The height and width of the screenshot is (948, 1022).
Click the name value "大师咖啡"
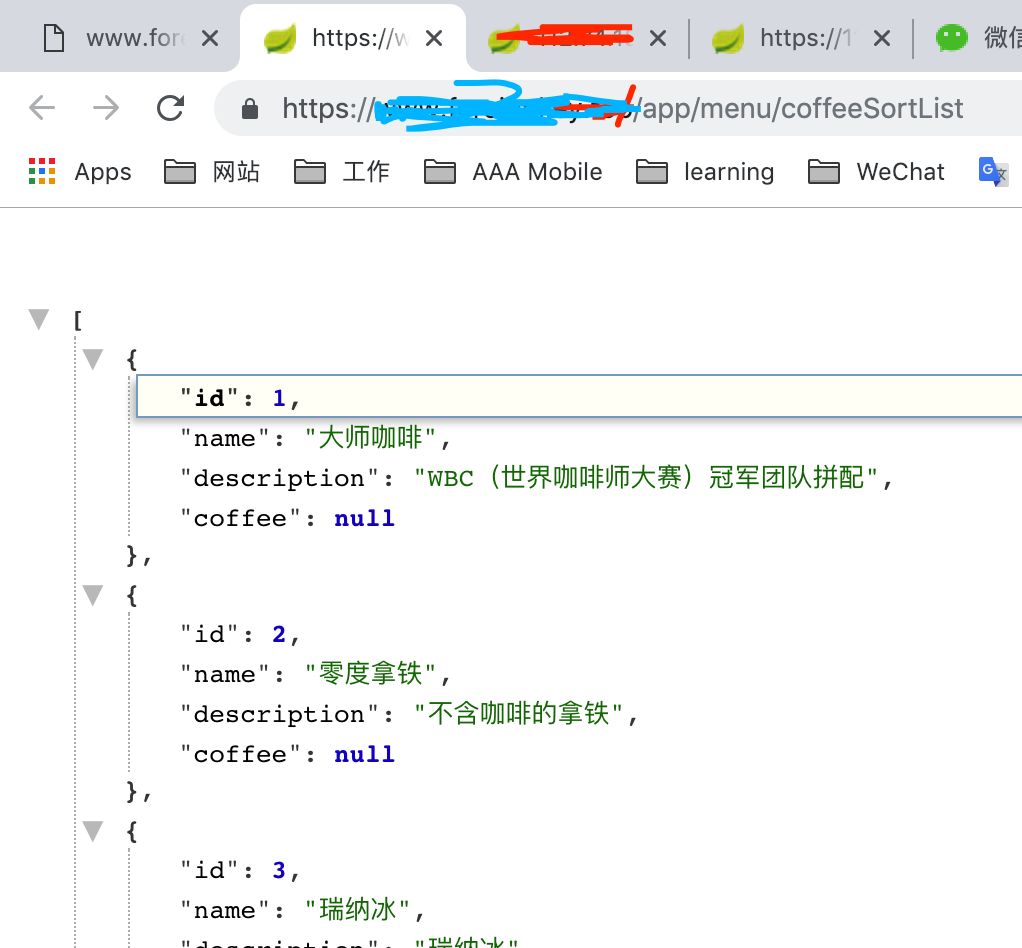[x=370, y=437]
